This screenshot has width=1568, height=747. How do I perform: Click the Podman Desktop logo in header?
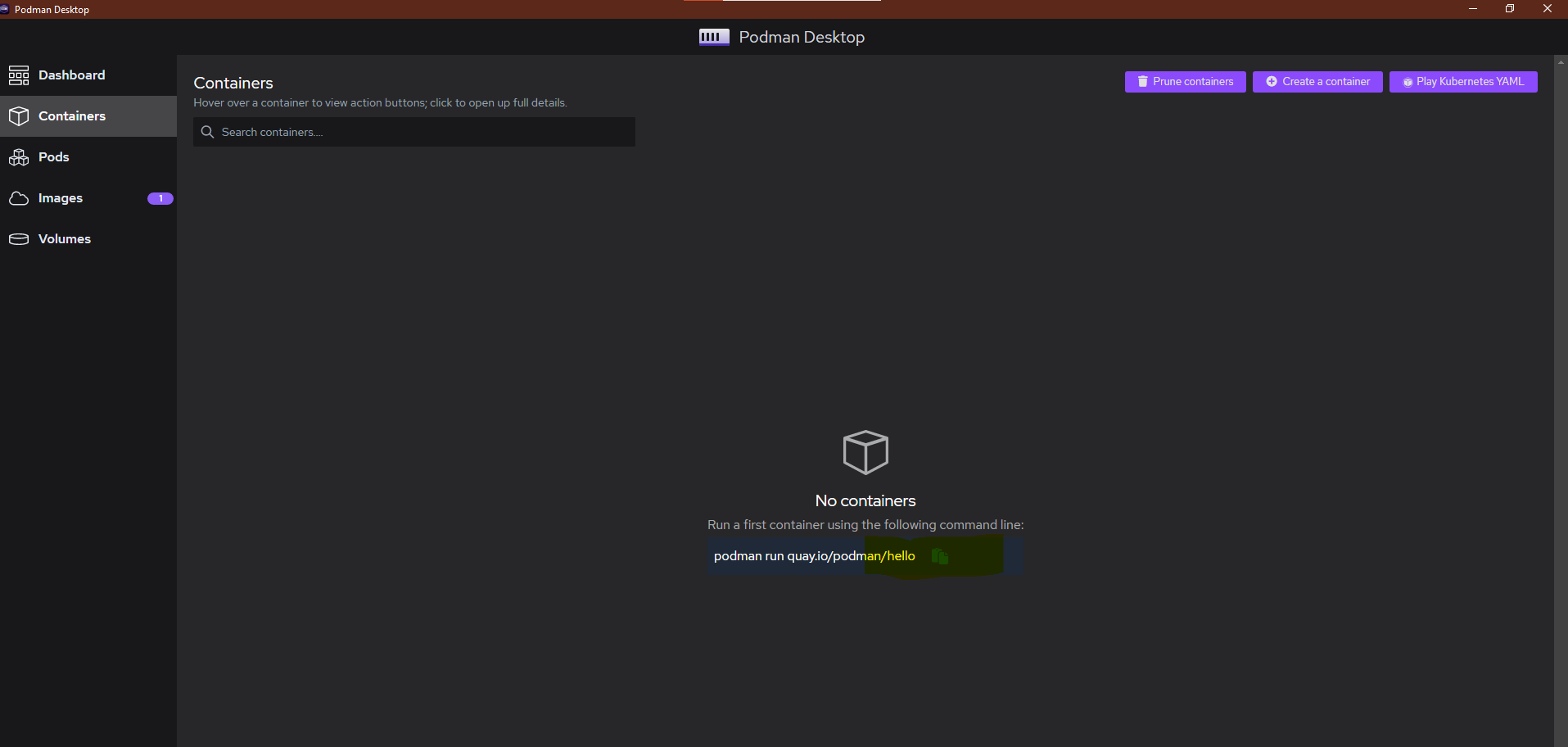click(713, 37)
